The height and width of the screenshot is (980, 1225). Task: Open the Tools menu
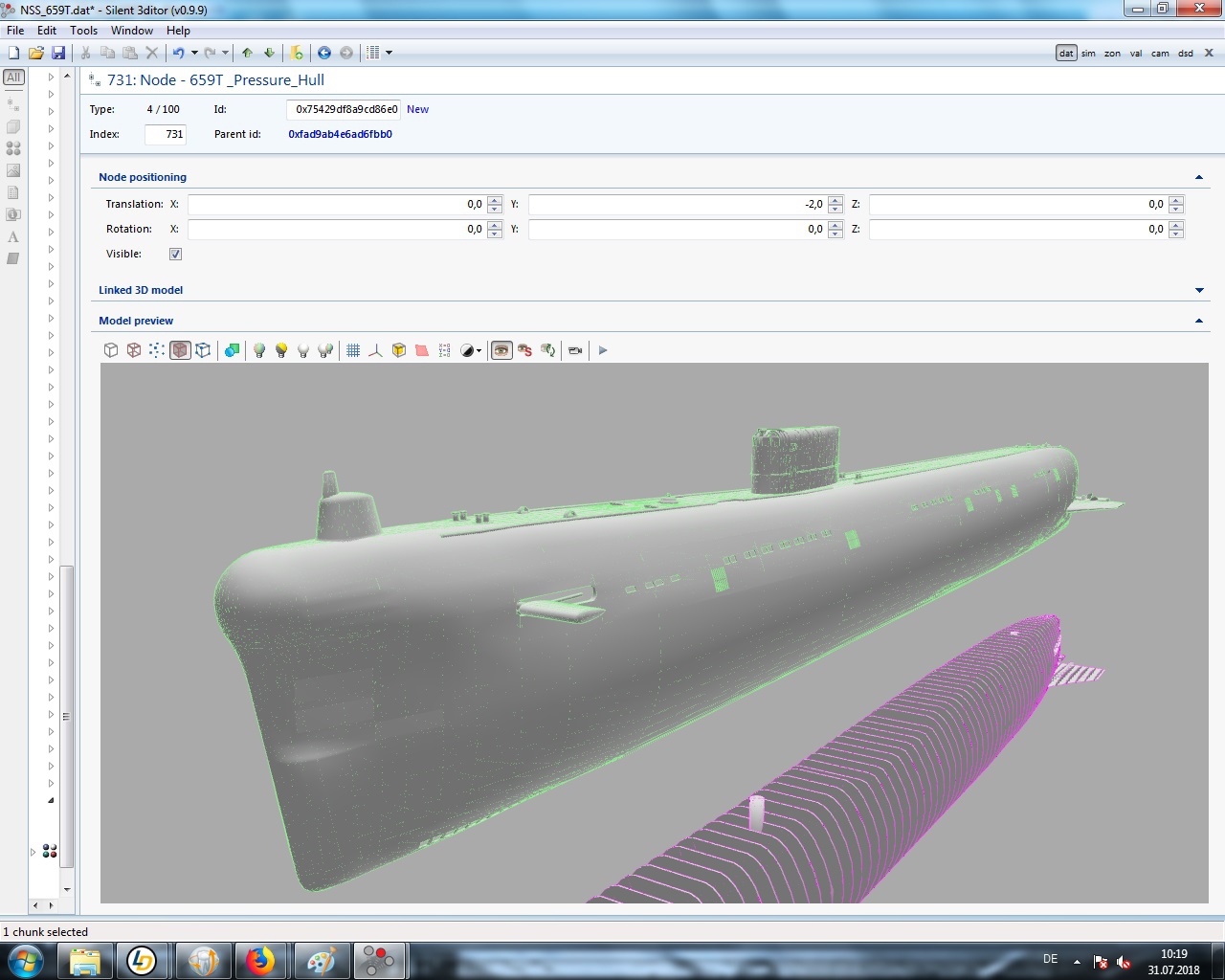click(83, 31)
